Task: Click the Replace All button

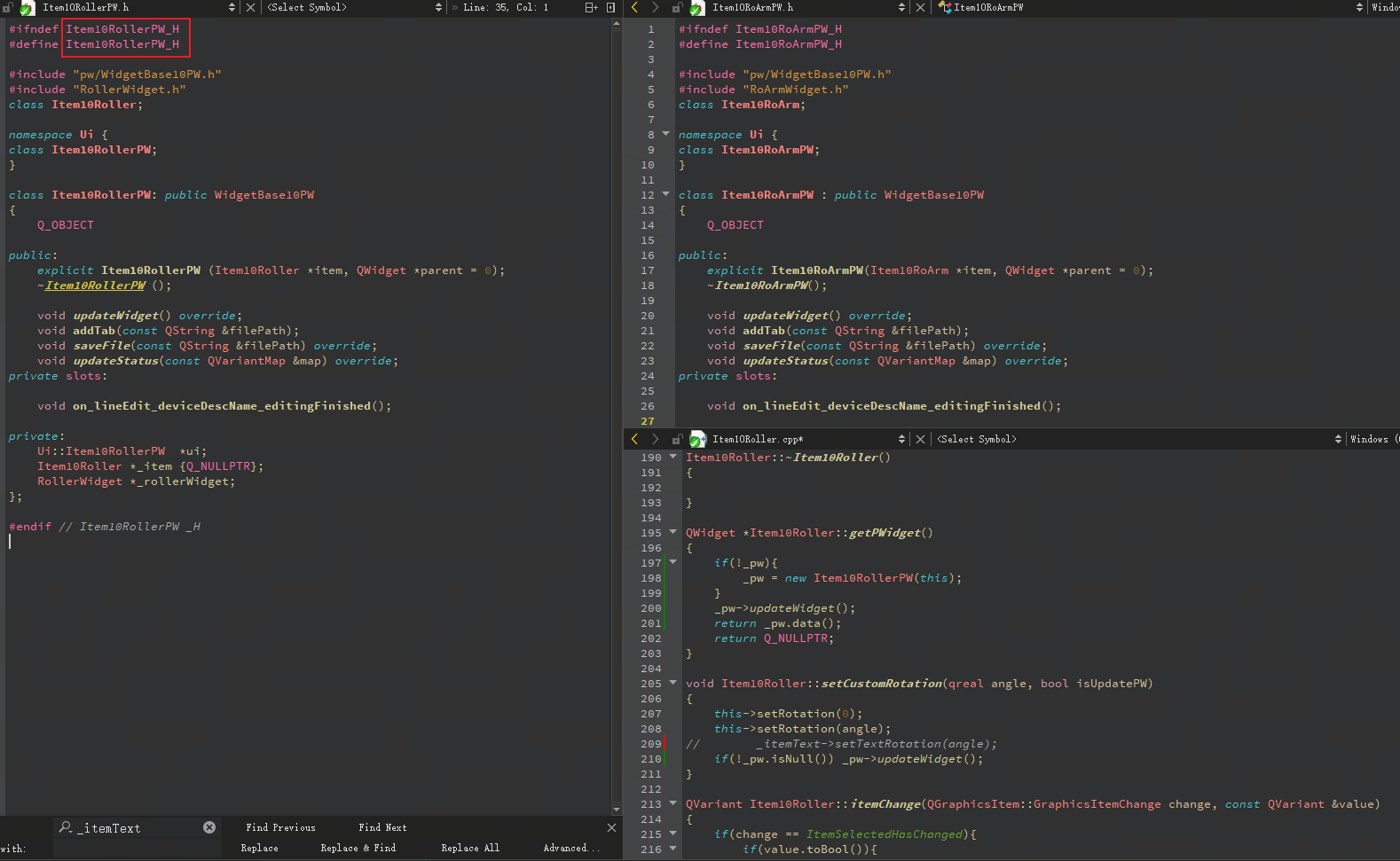Action: point(470,848)
